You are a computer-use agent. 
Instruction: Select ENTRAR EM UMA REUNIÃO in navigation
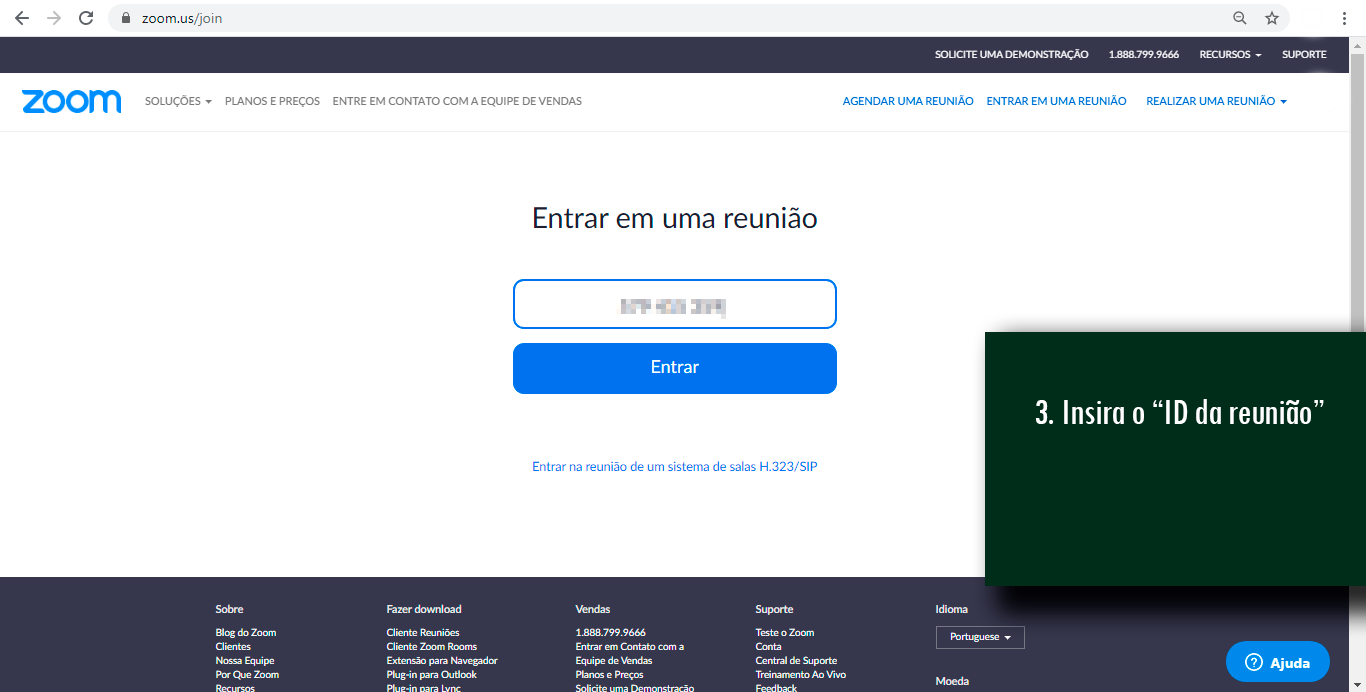tap(1056, 101)
